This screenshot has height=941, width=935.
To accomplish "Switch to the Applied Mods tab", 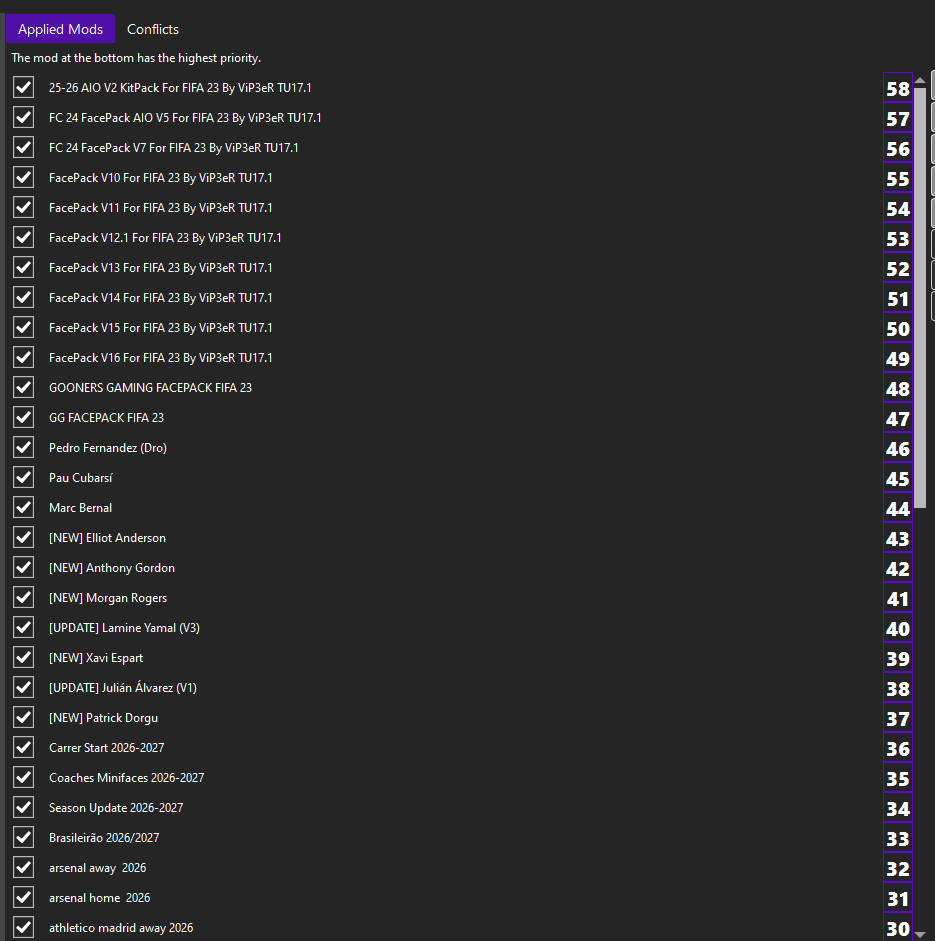I will [61, 29].
